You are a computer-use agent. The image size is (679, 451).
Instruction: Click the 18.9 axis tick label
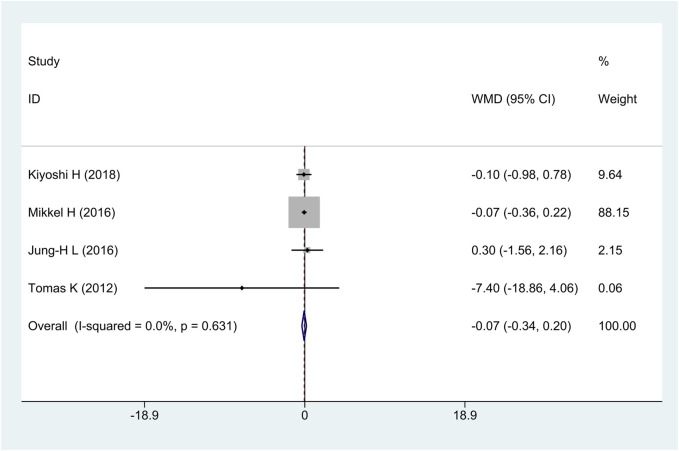click(465, 415)
